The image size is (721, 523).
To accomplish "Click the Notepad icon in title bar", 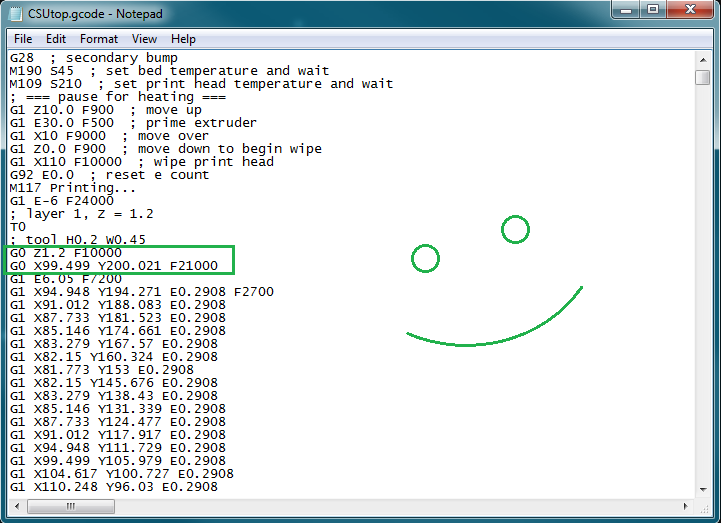I will click(15, 14).
